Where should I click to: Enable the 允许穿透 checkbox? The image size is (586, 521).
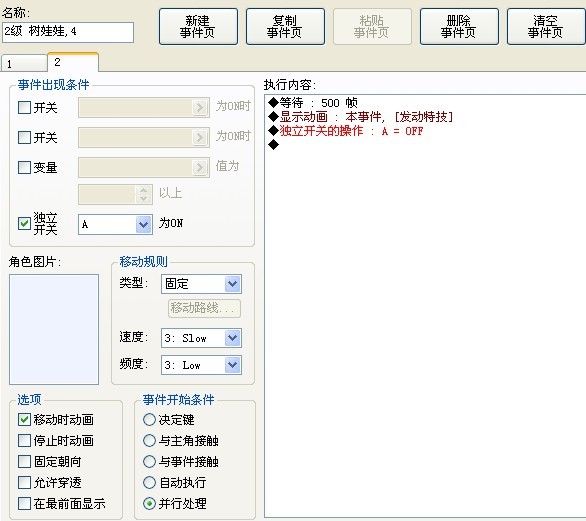click(x=24, y=482)
